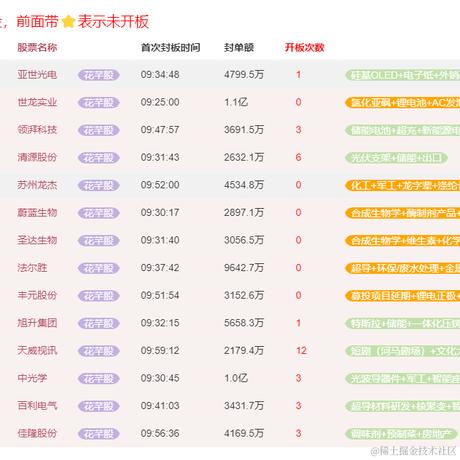Click the time 09:47:57
The height and width of the screenshot is (460, 460).
click(160, 130)
